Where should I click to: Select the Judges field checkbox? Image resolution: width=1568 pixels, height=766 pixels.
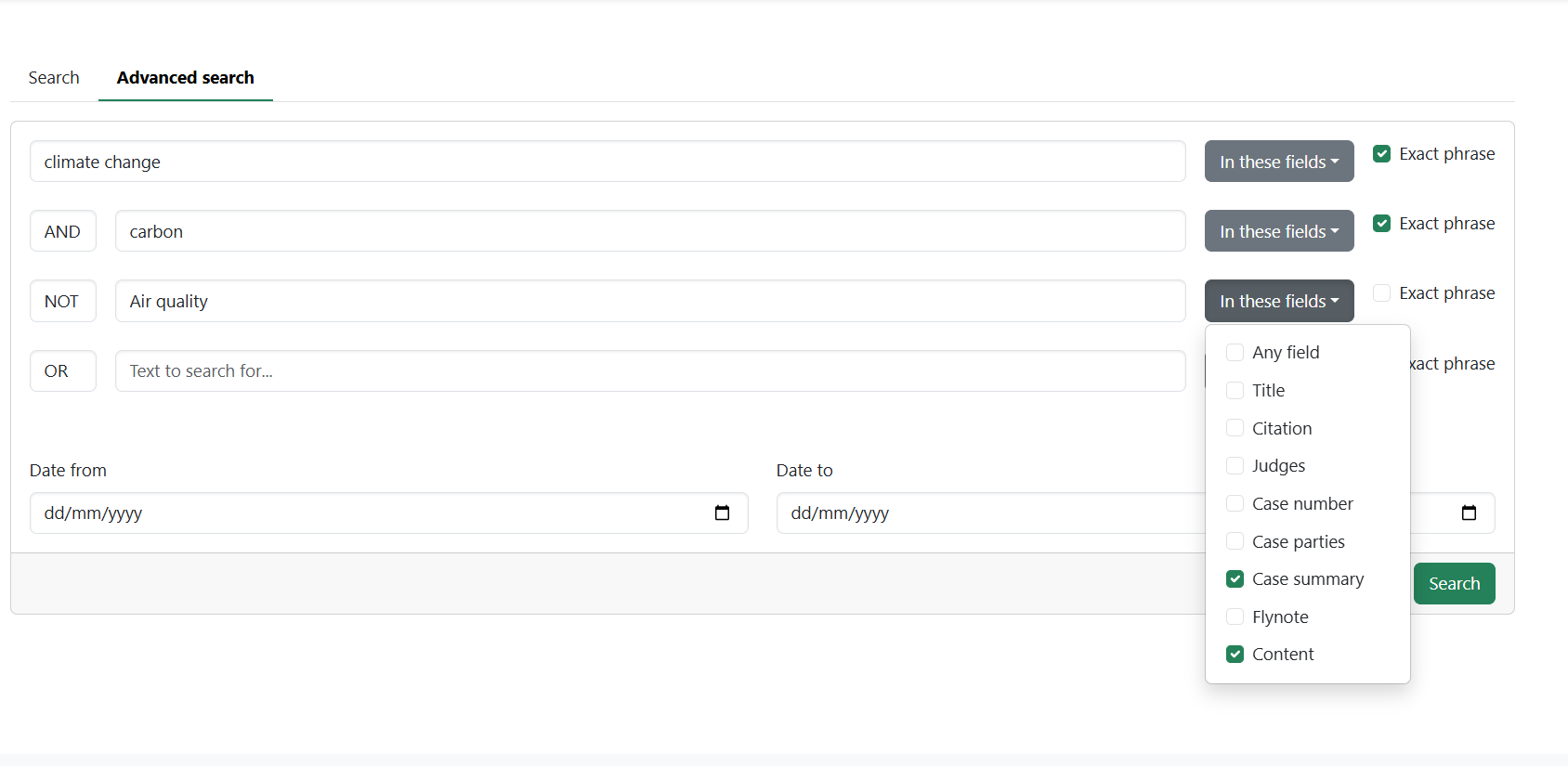pyautogui.click(x=1235, y=466)
